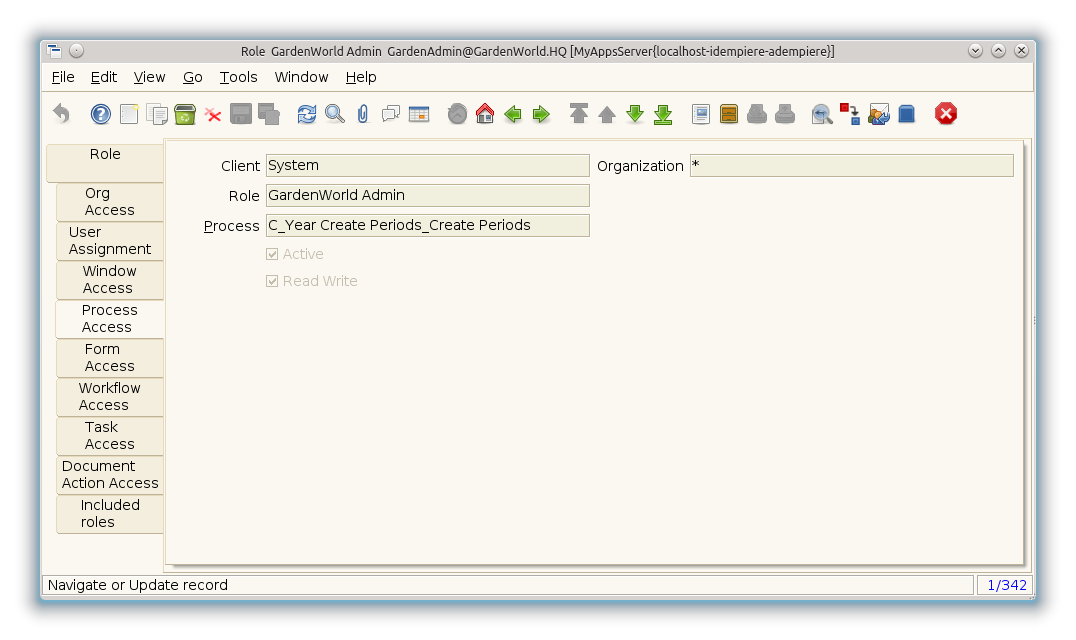The height and width of the screenshot is (640, 1076).
Task: Switch to the Window Access tab
Action: (109, 280)
